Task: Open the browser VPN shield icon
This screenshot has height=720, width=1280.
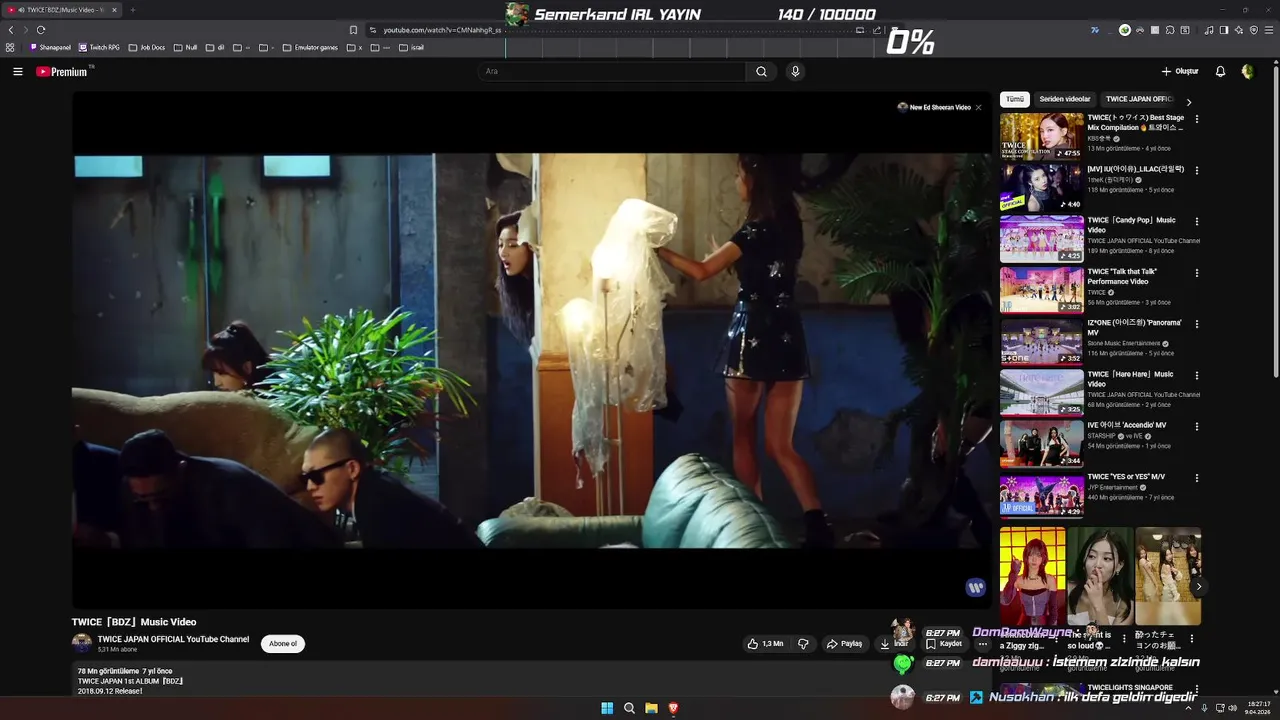Action: pyautogui.click(x=1254, y=30)
